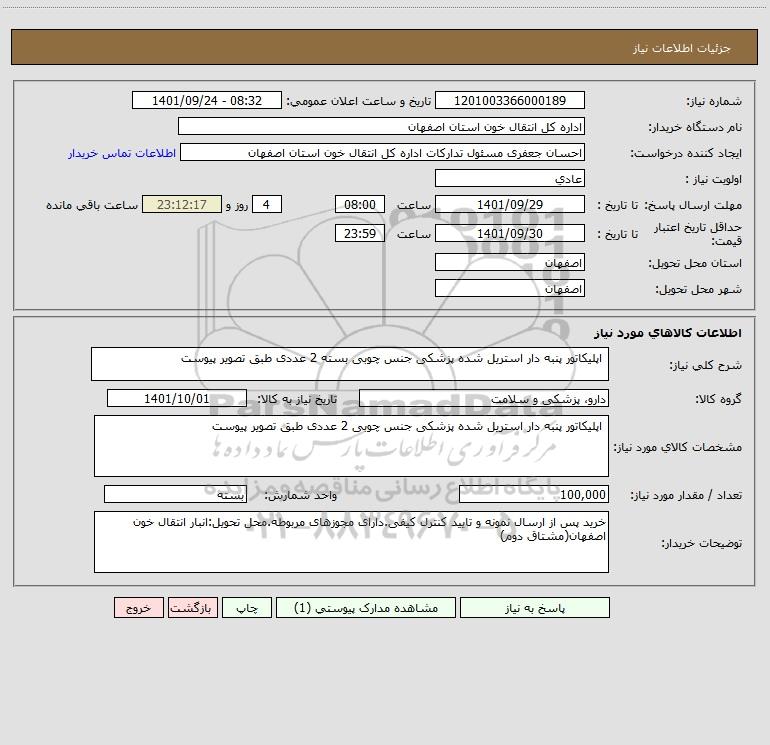Click the delivery province field اصفهان

510,262
